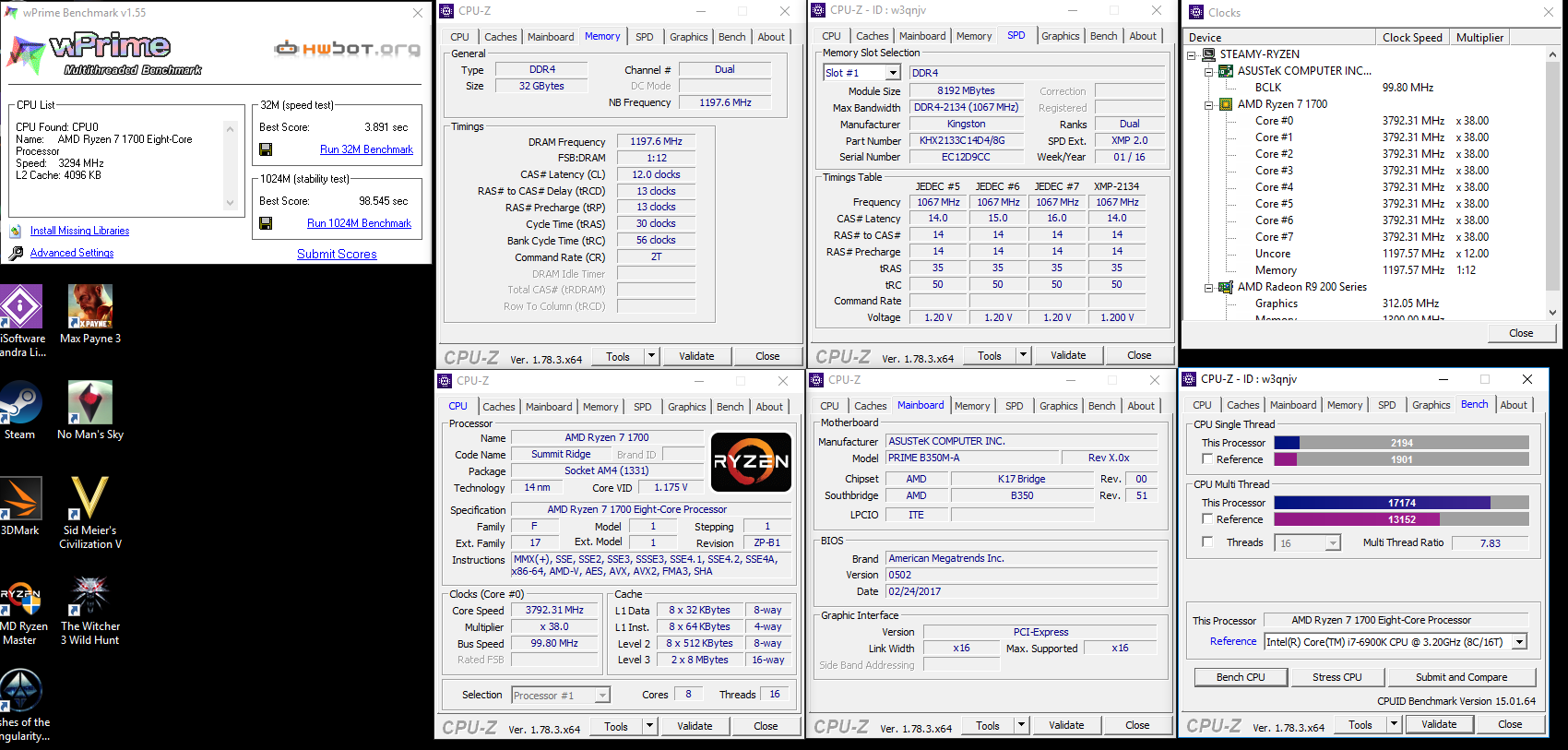Open Tools dropdown arrow in Mainboard window

pos(1021,725)
